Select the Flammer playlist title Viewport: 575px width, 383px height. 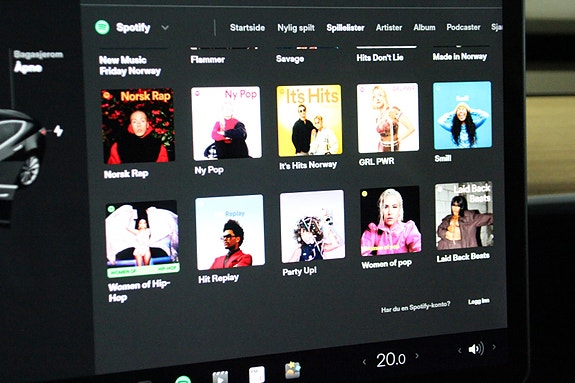coord(208,59)
